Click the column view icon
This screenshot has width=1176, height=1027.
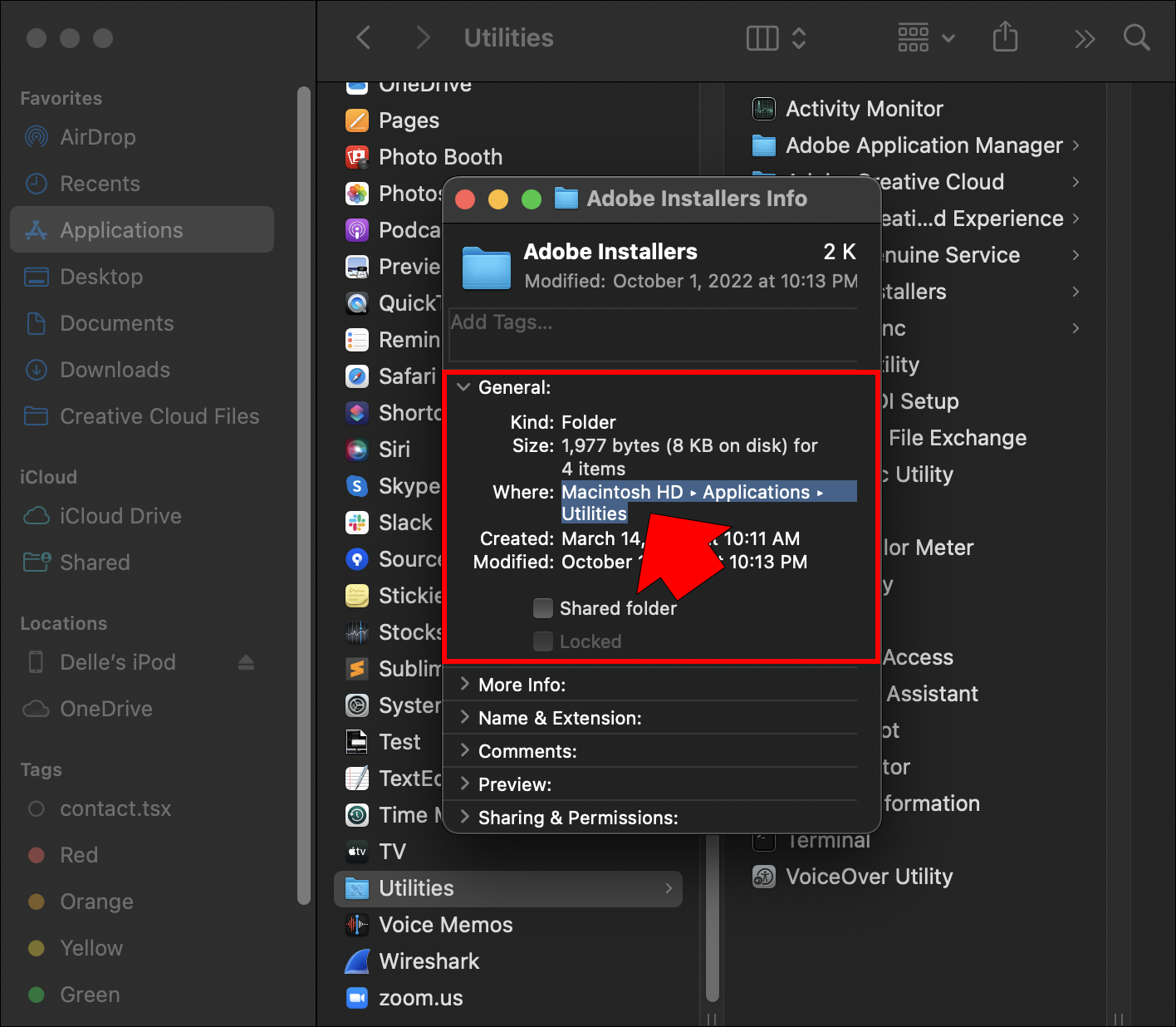pos(762,38)
